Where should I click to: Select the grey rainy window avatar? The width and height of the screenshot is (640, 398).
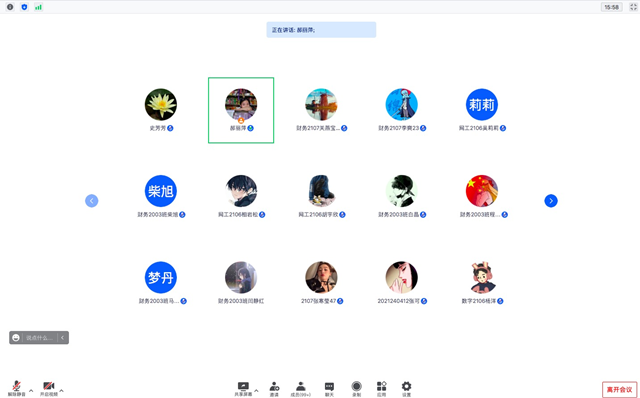pos(241,278)
